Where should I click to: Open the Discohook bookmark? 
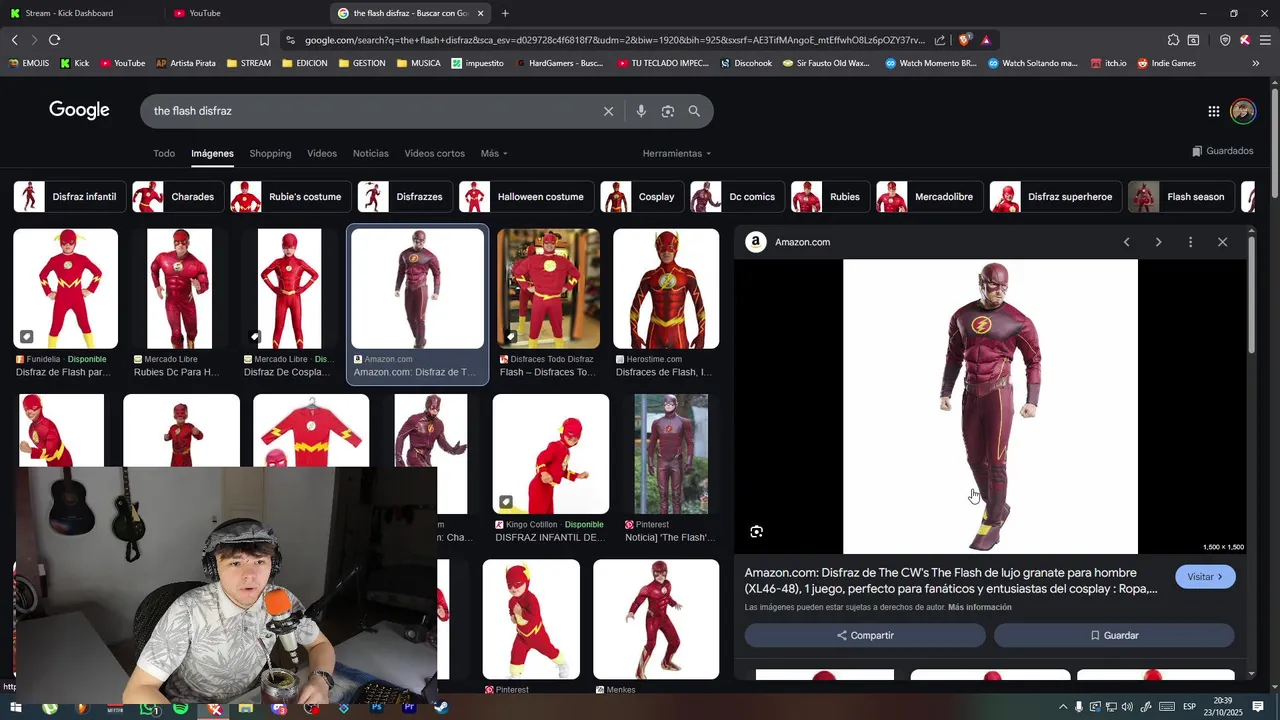pos(745,63)
